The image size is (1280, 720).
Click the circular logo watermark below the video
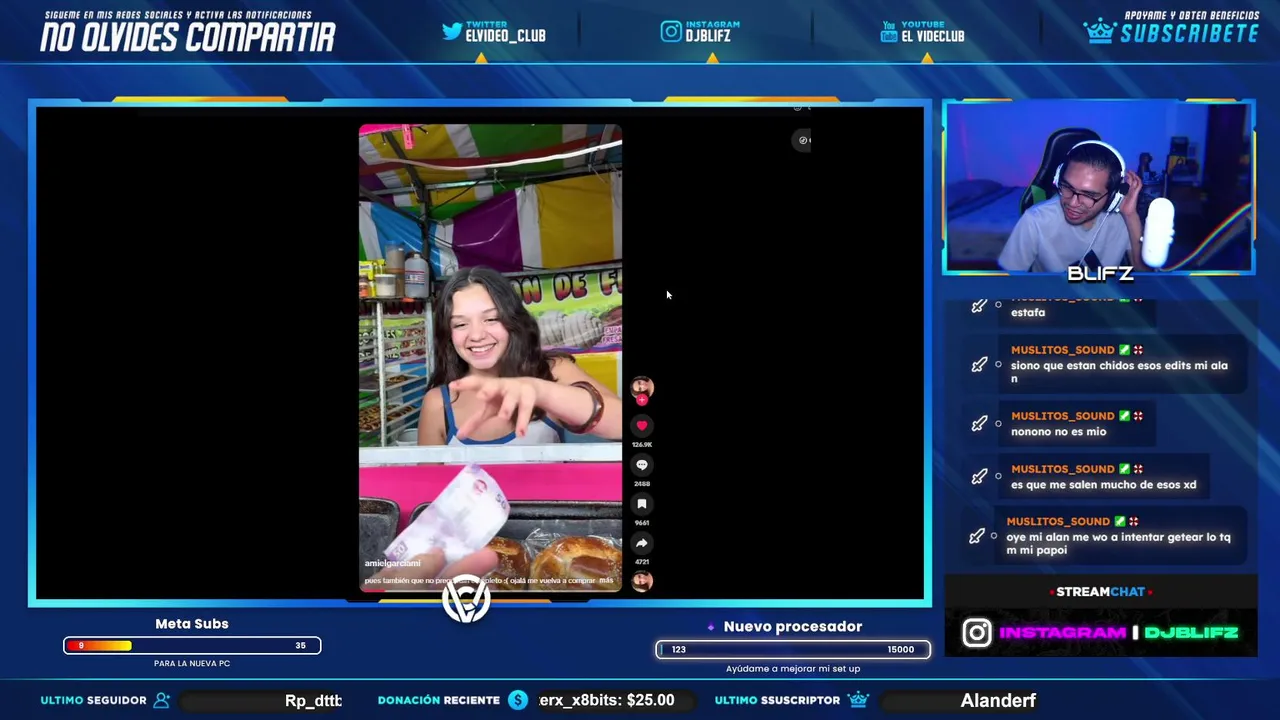coord(466,599)
